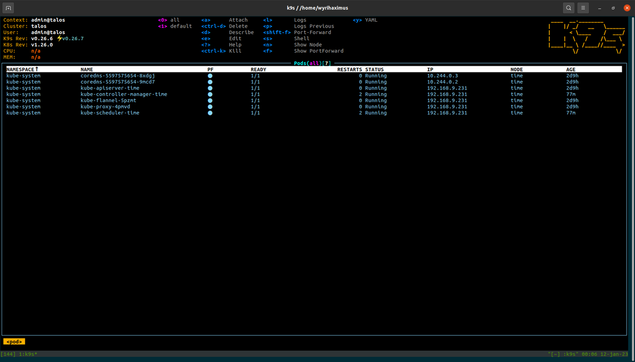Screen dimensions: 635x362
Task: Select the kube-flannel pod name
Action: pyautogui.click(x=108, y=100)
